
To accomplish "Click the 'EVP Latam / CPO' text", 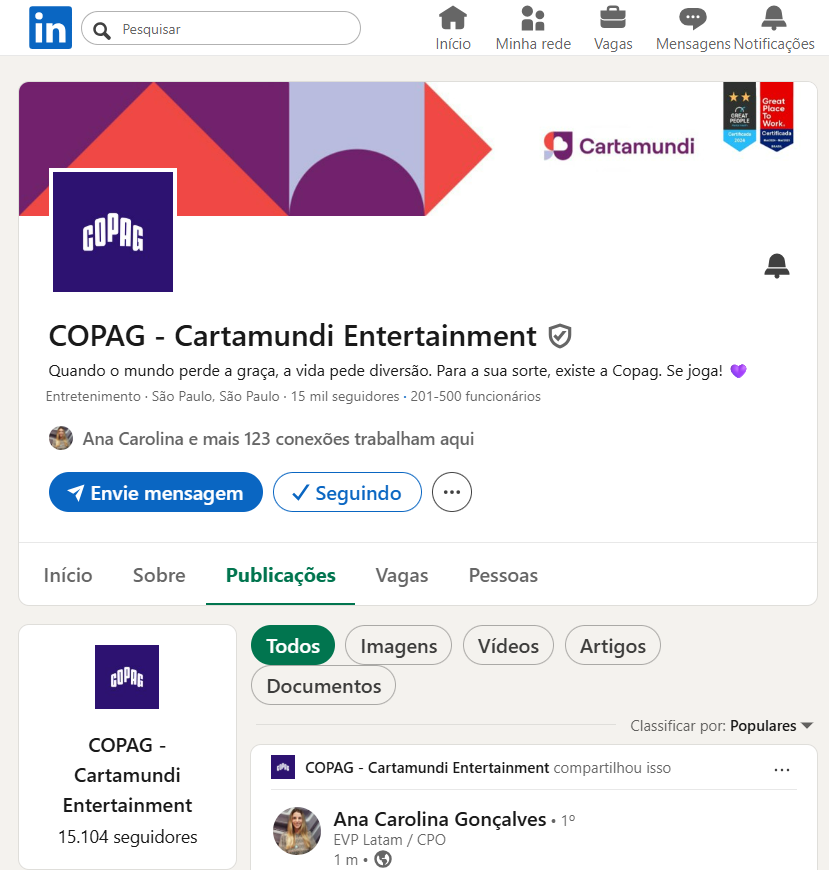I will (x=390, y=840).
